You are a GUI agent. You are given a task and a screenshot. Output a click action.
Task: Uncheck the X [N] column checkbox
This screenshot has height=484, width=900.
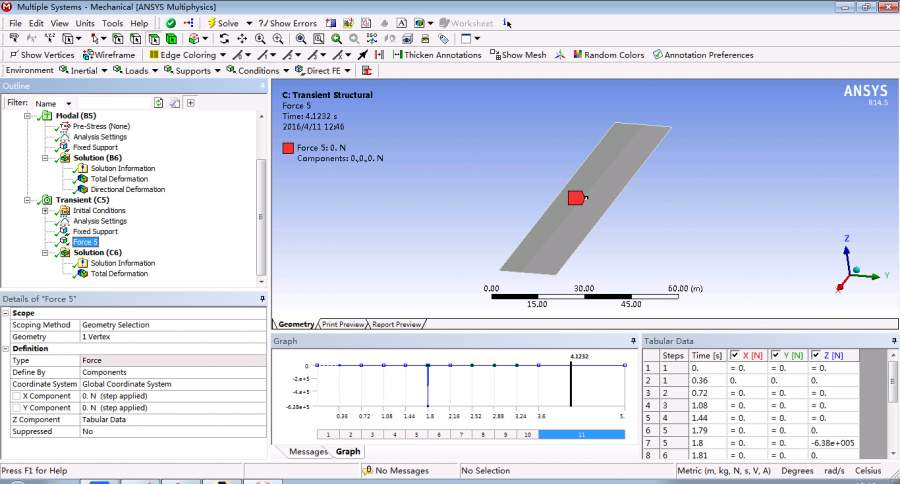pyautogui.click(x=734, y=355)
